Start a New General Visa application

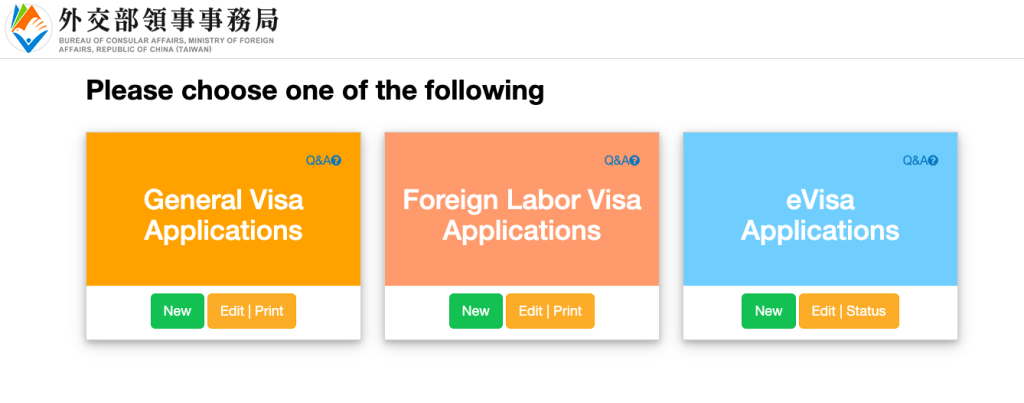177,311
